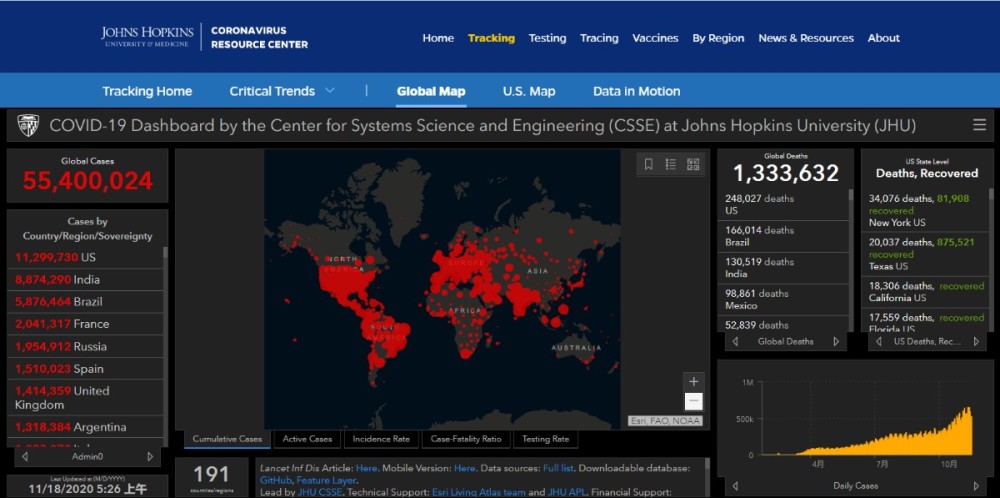Select France row with 2,041,317 cases
This screenshot has width=1000, height=498.
(87, 324)
